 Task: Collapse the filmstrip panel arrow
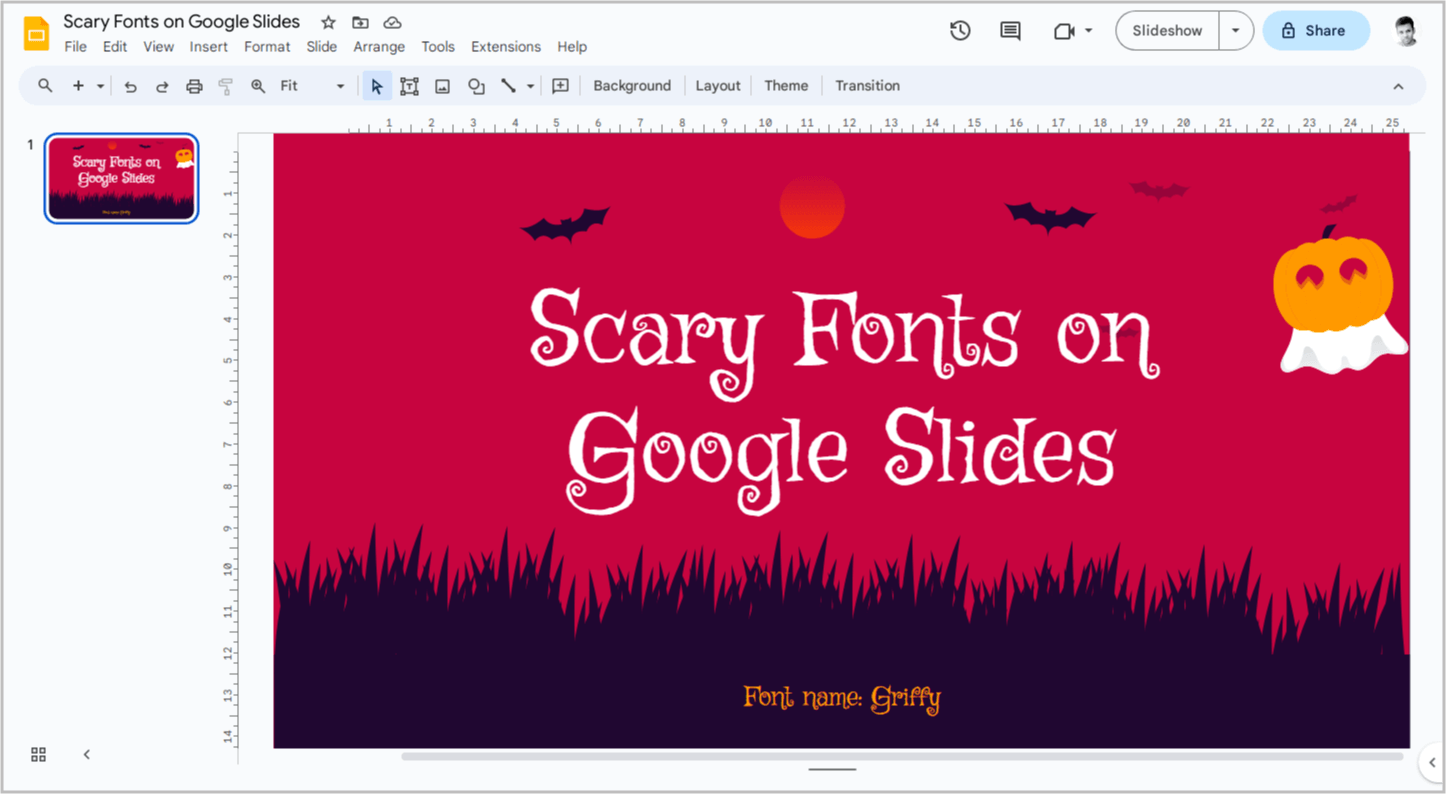click(x=87, y=754)
